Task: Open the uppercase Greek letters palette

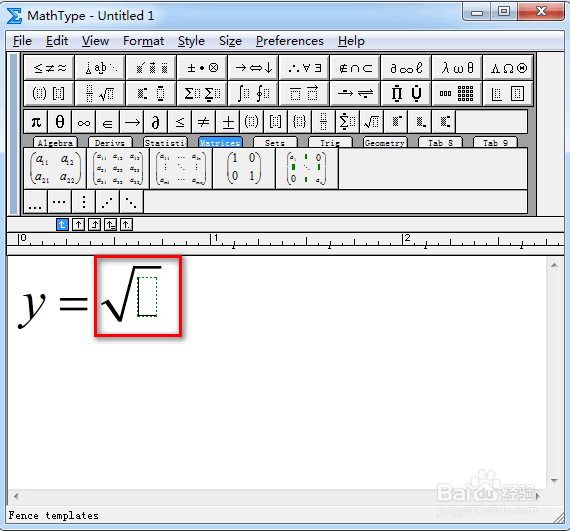Action: [x=508, y=68]
